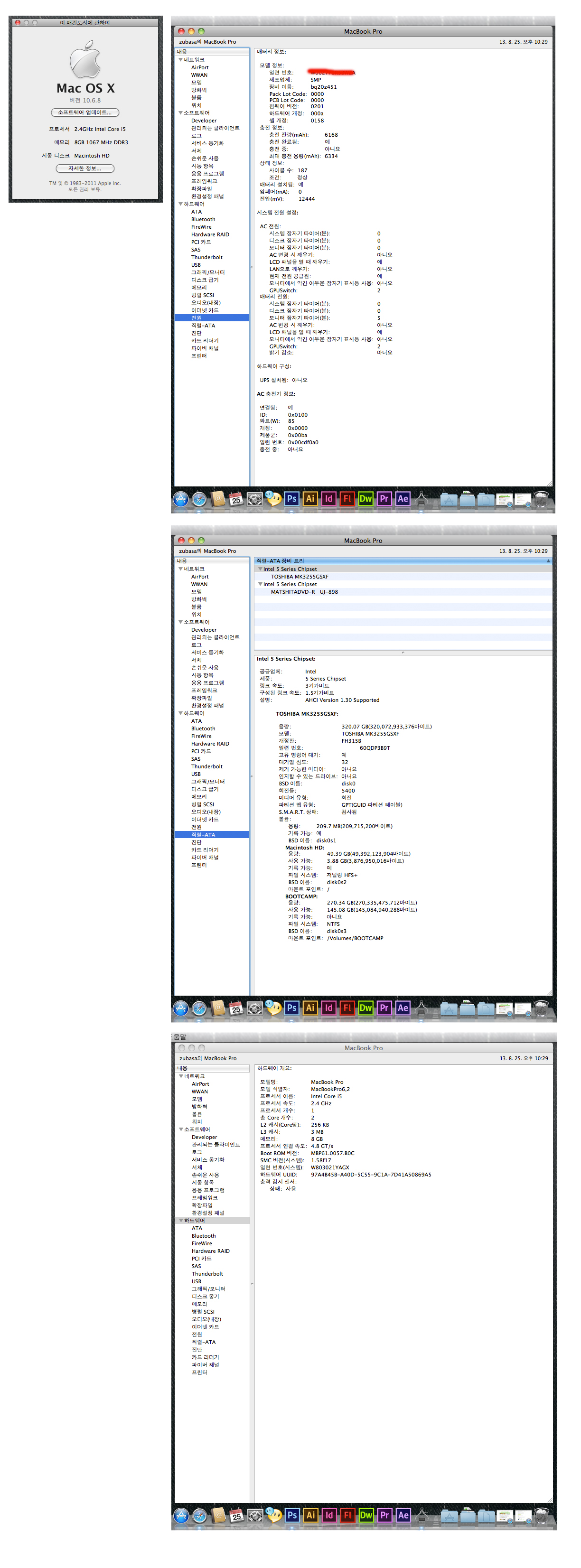
Task: Select the MATSHITADVD-R UJ-898 device row
Action: point(304,592)
